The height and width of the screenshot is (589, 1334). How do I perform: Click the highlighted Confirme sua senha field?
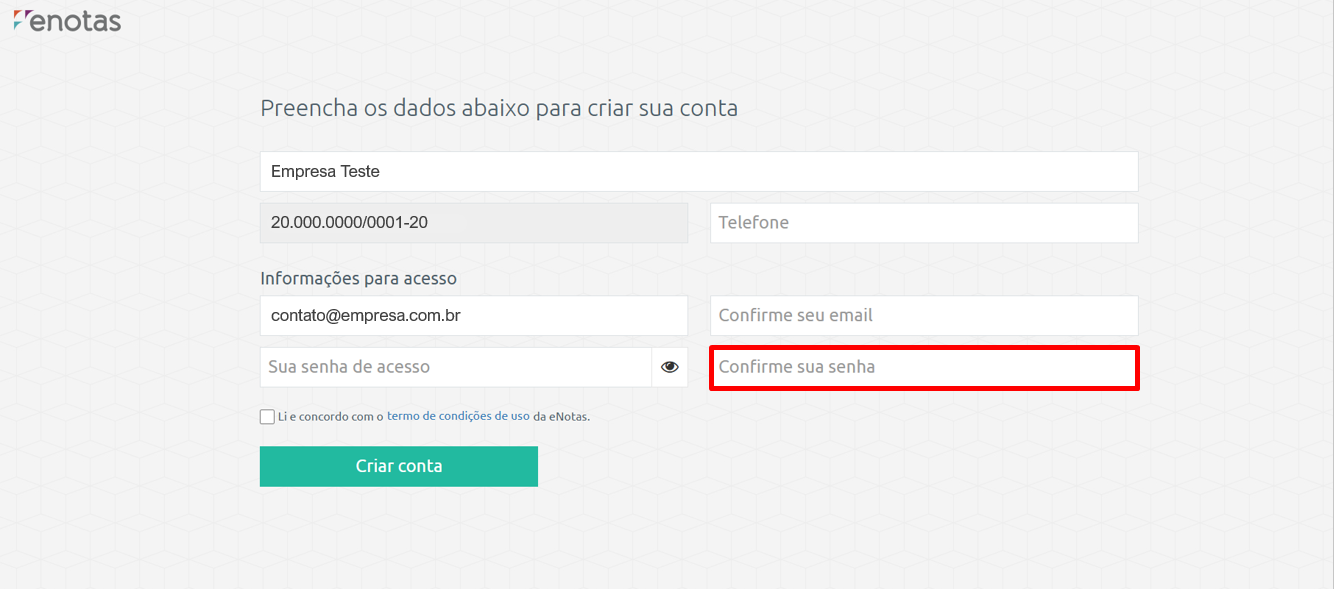pos(924,367)
